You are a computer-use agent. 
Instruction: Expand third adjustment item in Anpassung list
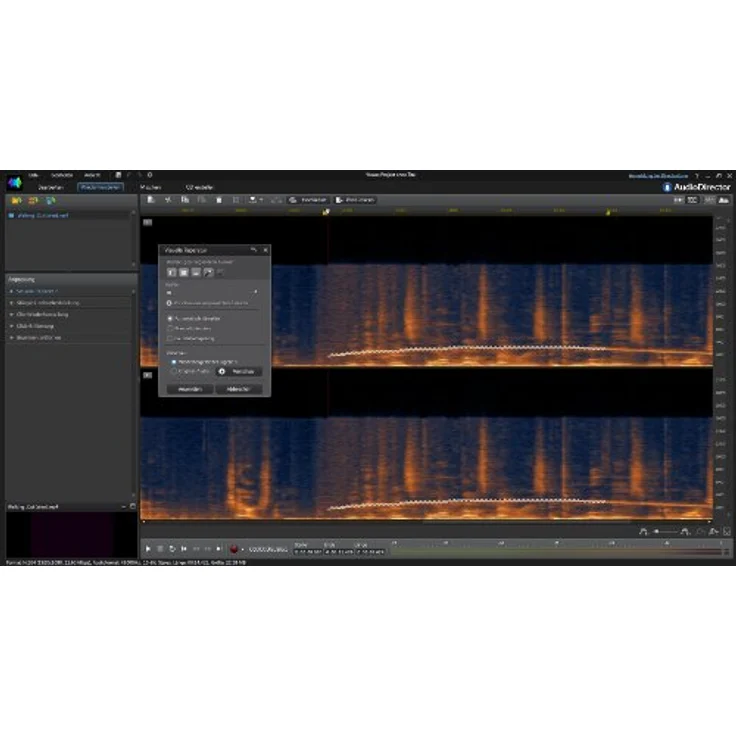11,314
